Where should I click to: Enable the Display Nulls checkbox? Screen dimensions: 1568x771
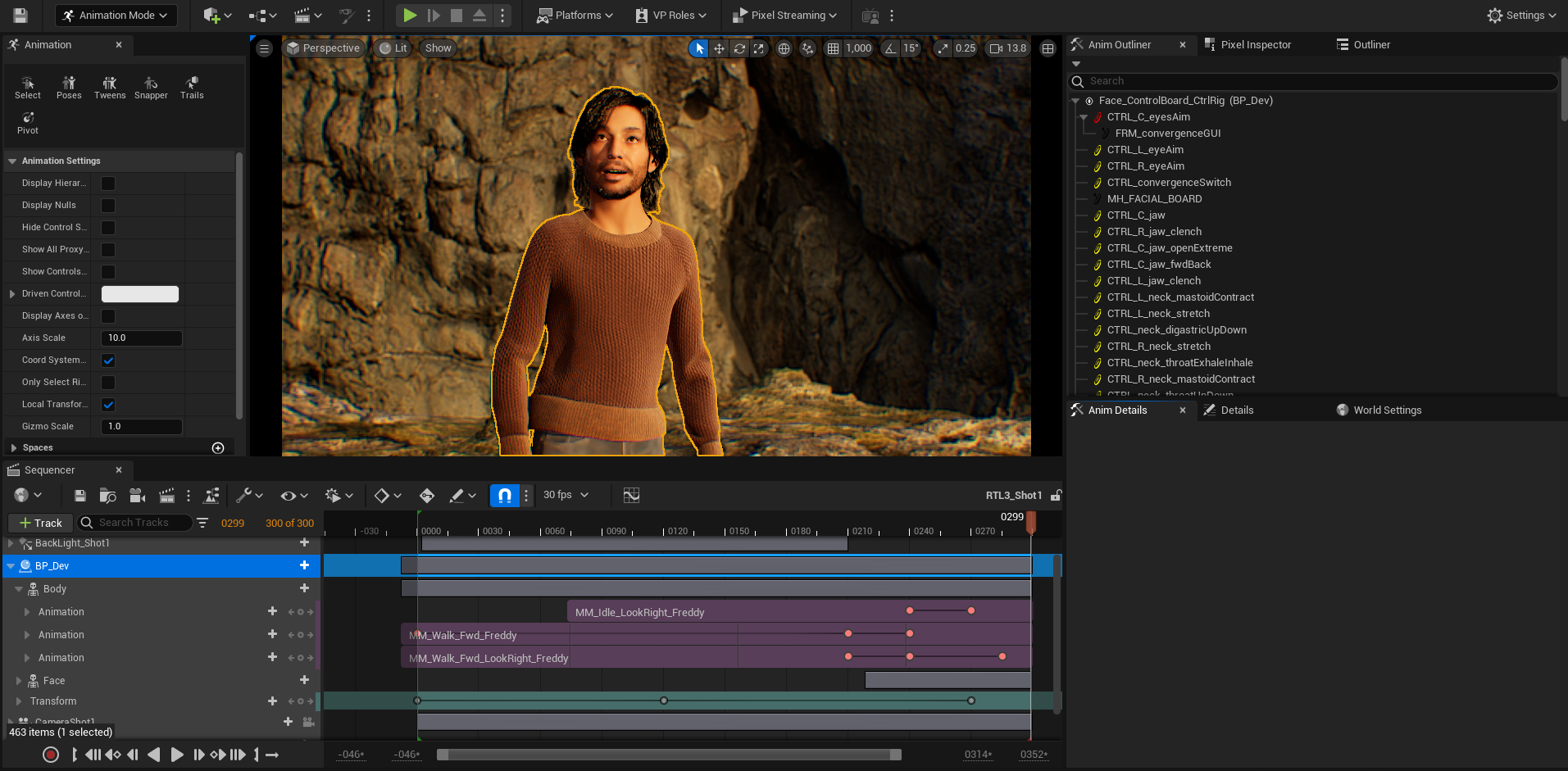(108, 206)
